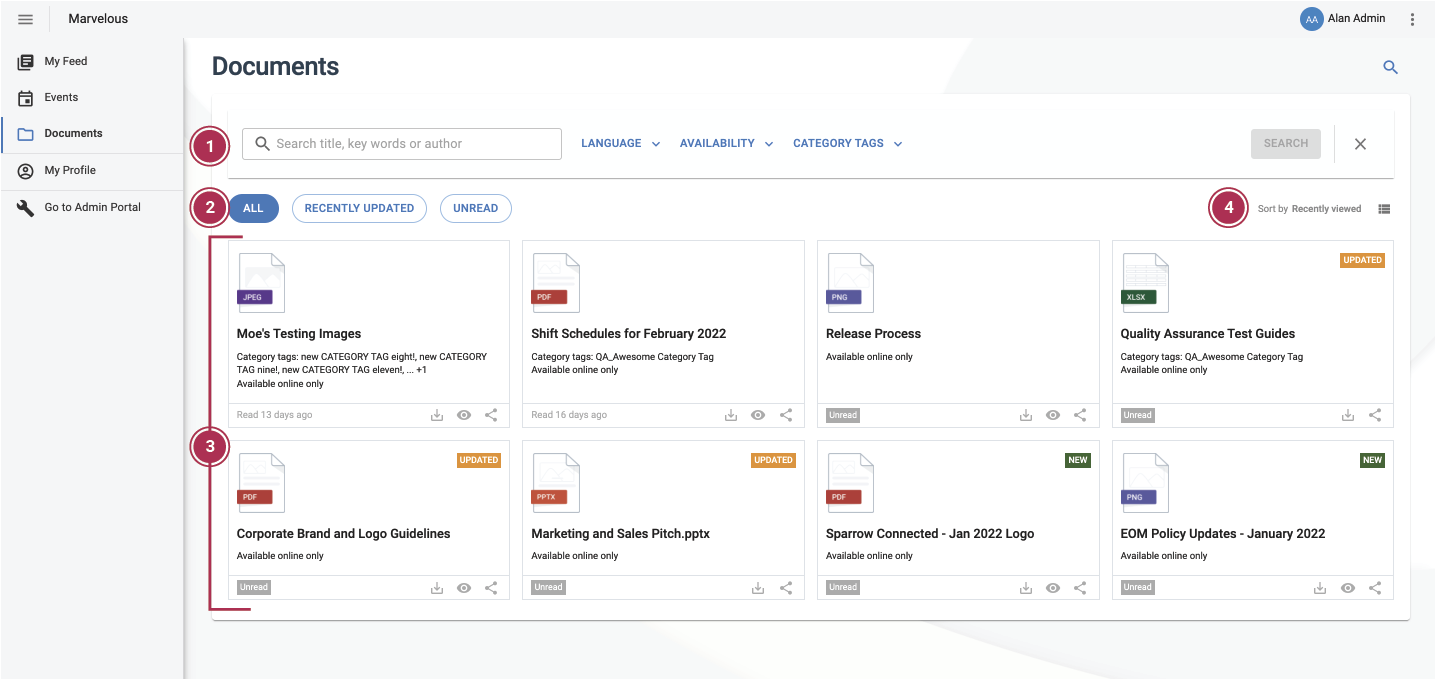Click the Alan Admin username
The width and height of the screenshot is (1435, 679).
pyautogui.click(x=1357, y=19)
